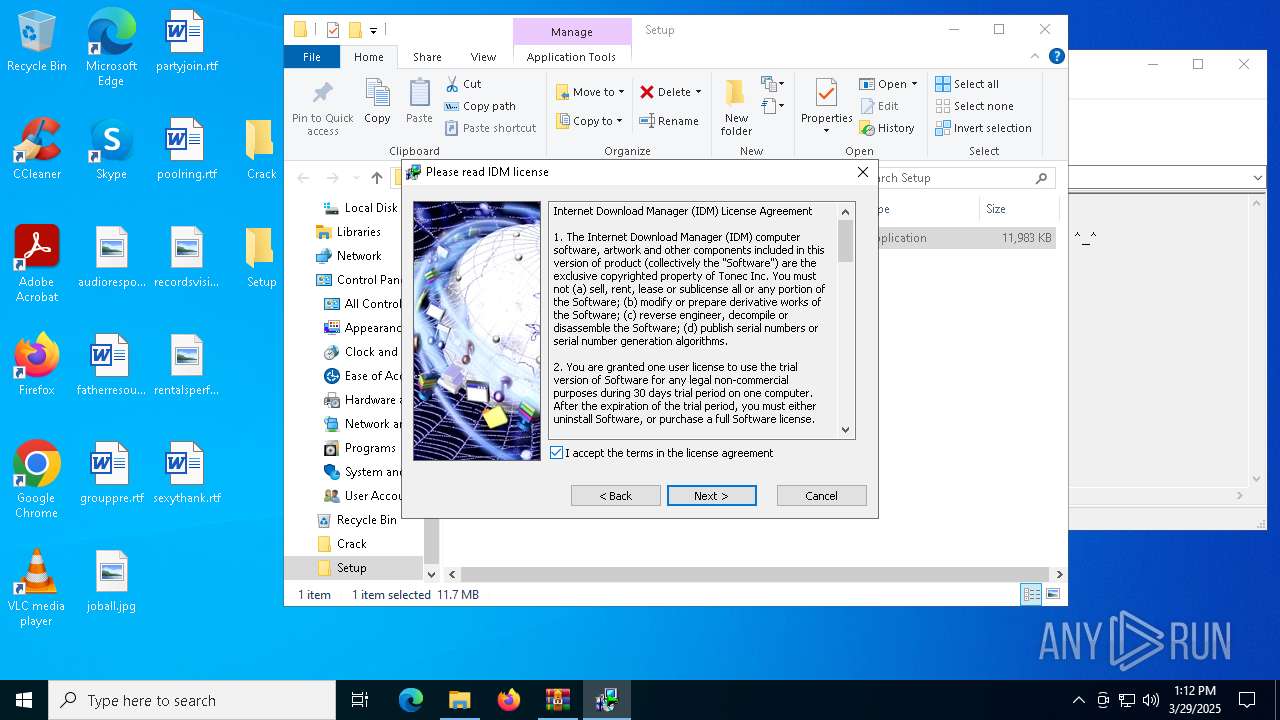Select Firefox desktop shortcut
The height and width of the screenshot is (720, 1280).
point(37,365)
